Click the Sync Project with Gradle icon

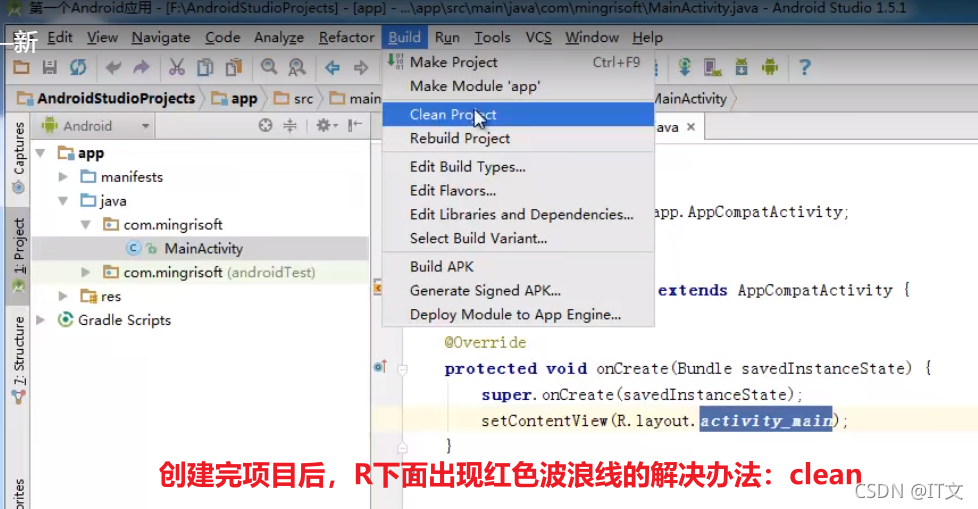point(684,67)
